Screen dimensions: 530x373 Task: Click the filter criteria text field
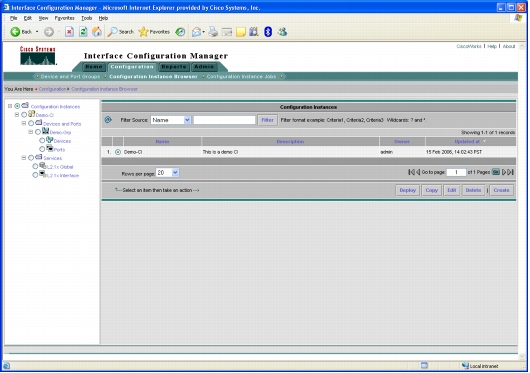pyautogui.click(x=224, y=120)
